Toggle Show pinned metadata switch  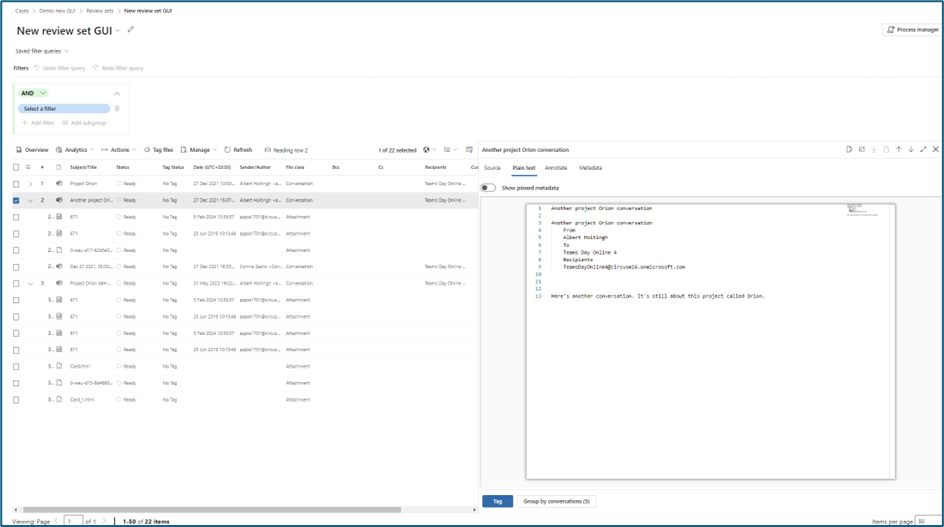tap(488, 187)
